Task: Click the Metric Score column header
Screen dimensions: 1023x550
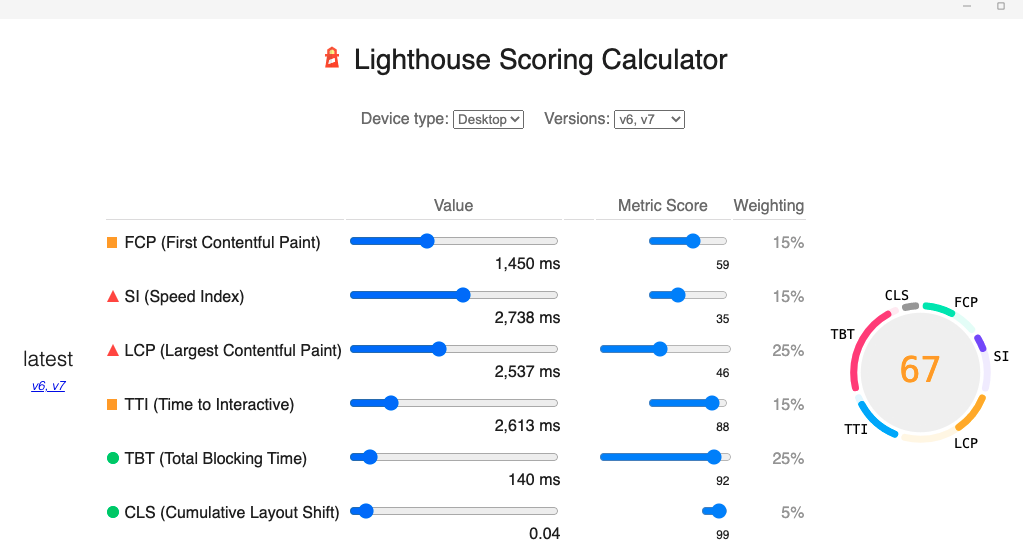Action: click(x=662, y=206)
